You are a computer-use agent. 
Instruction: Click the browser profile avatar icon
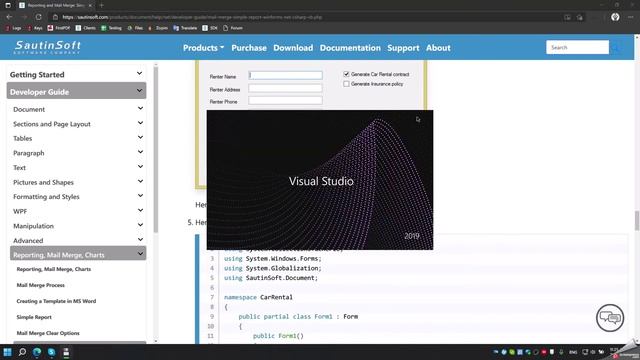[615, 17]
